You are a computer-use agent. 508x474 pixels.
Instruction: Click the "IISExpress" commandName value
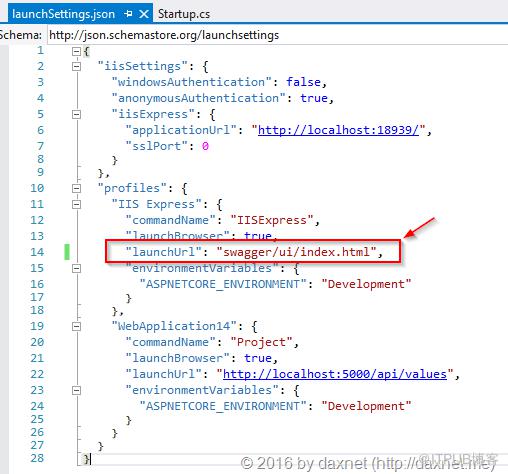coord(272,220)
